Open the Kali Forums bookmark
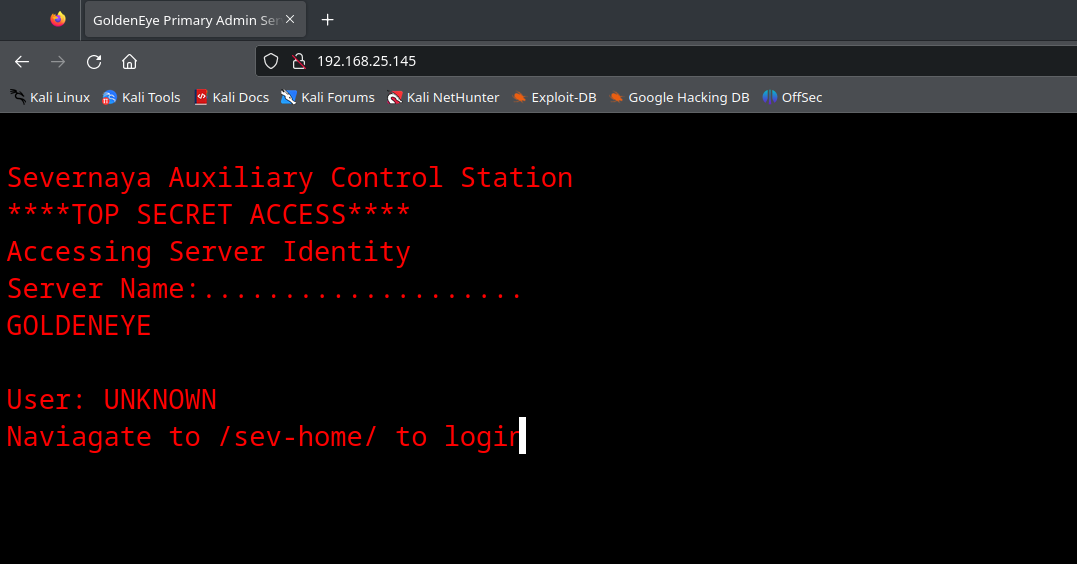 pos(328,98)
